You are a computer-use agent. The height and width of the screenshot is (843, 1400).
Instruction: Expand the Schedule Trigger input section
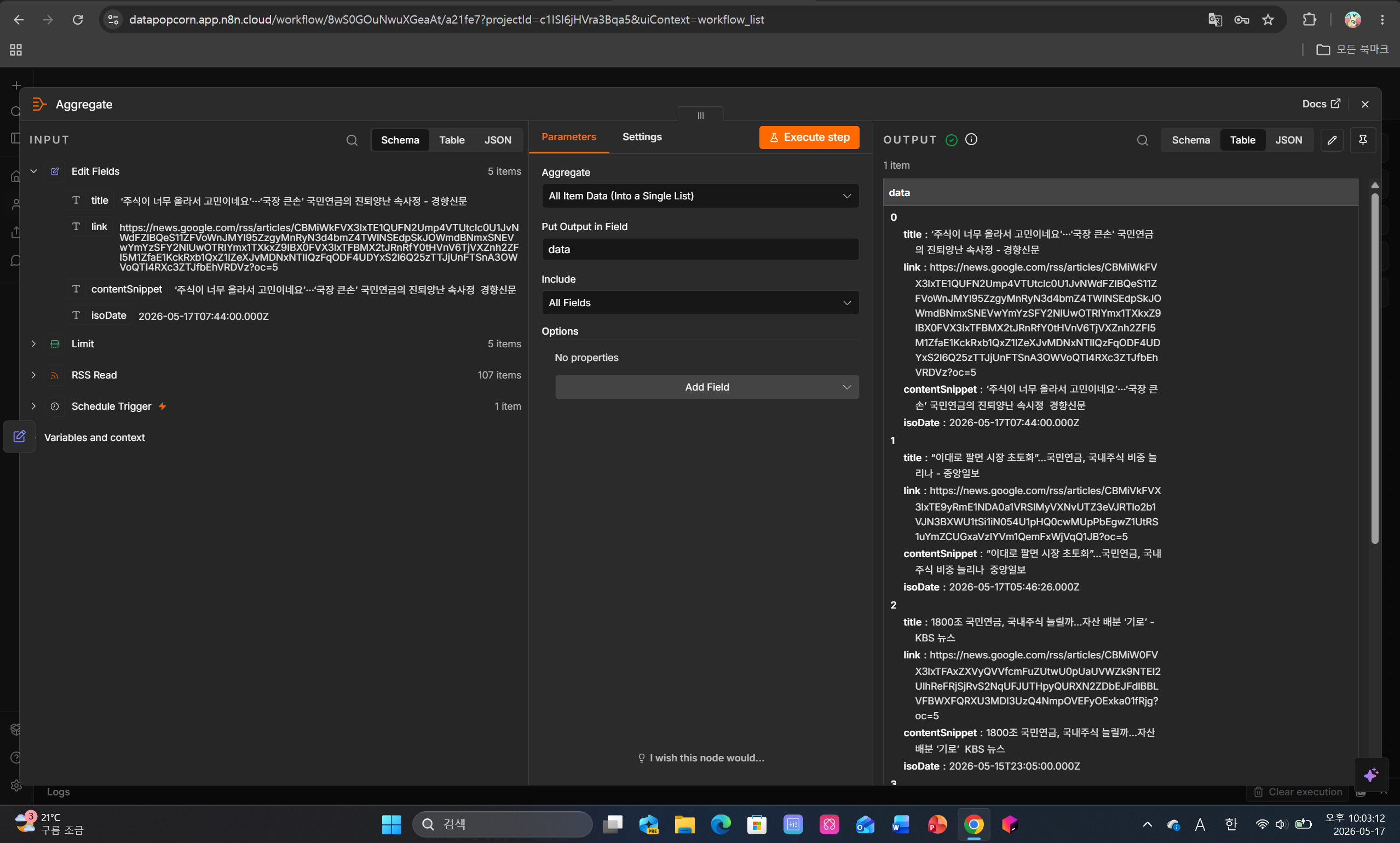point(33,406)
